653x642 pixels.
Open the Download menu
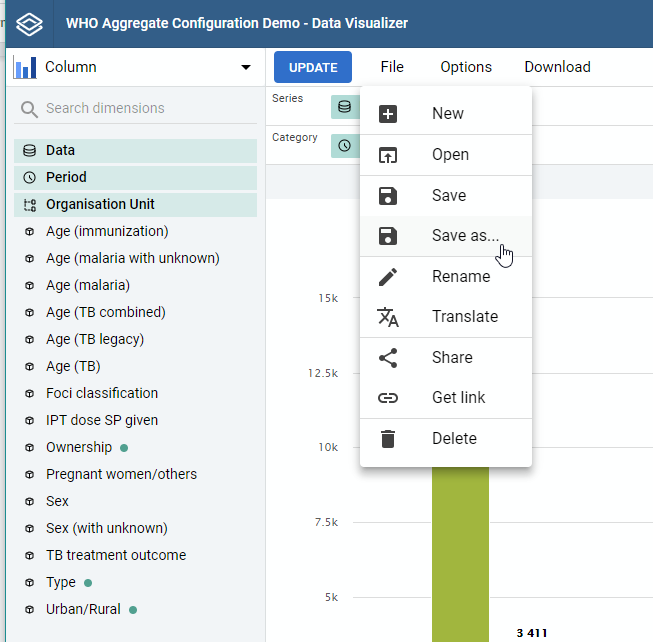pyautogui.click(x=557, y=67)
